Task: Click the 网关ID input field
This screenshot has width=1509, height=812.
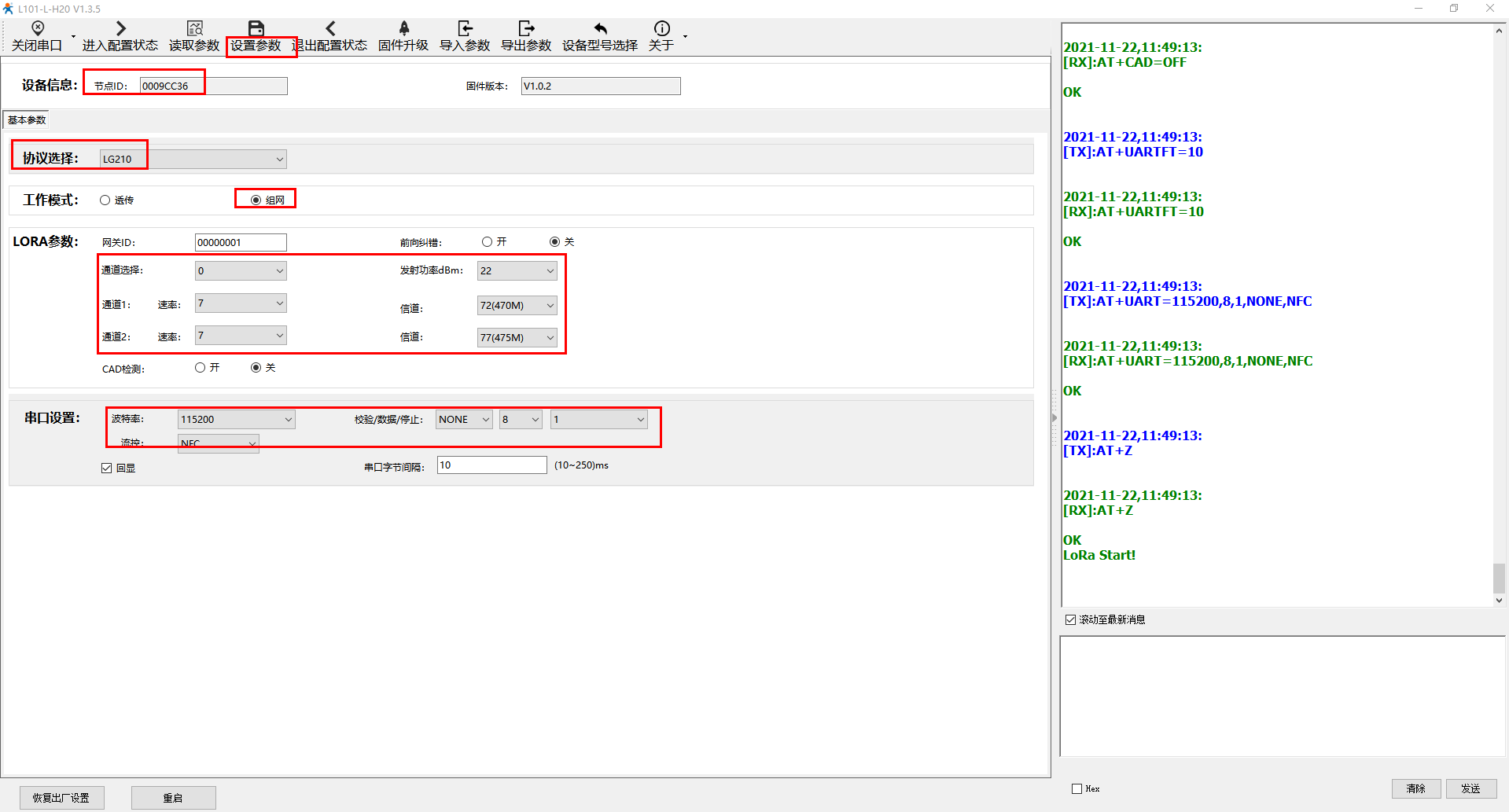Action: [x=240, y=243]
